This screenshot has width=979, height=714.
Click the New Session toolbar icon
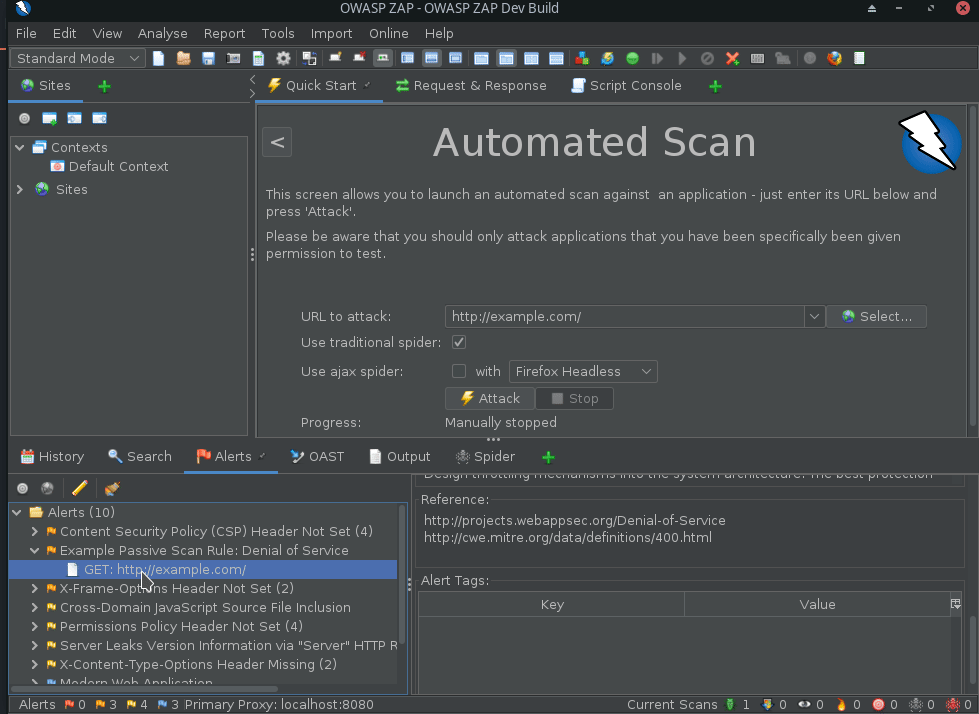pyautogui.click(x=159, y=59)
